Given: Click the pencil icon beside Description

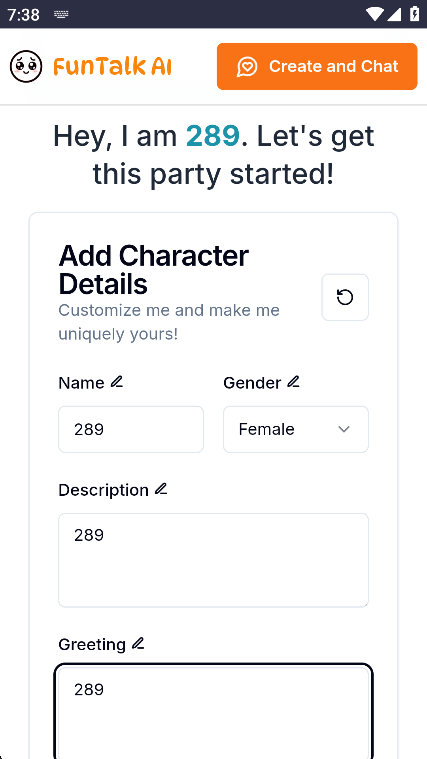Looking at the screenshot, I should click(x=161, y=489).
